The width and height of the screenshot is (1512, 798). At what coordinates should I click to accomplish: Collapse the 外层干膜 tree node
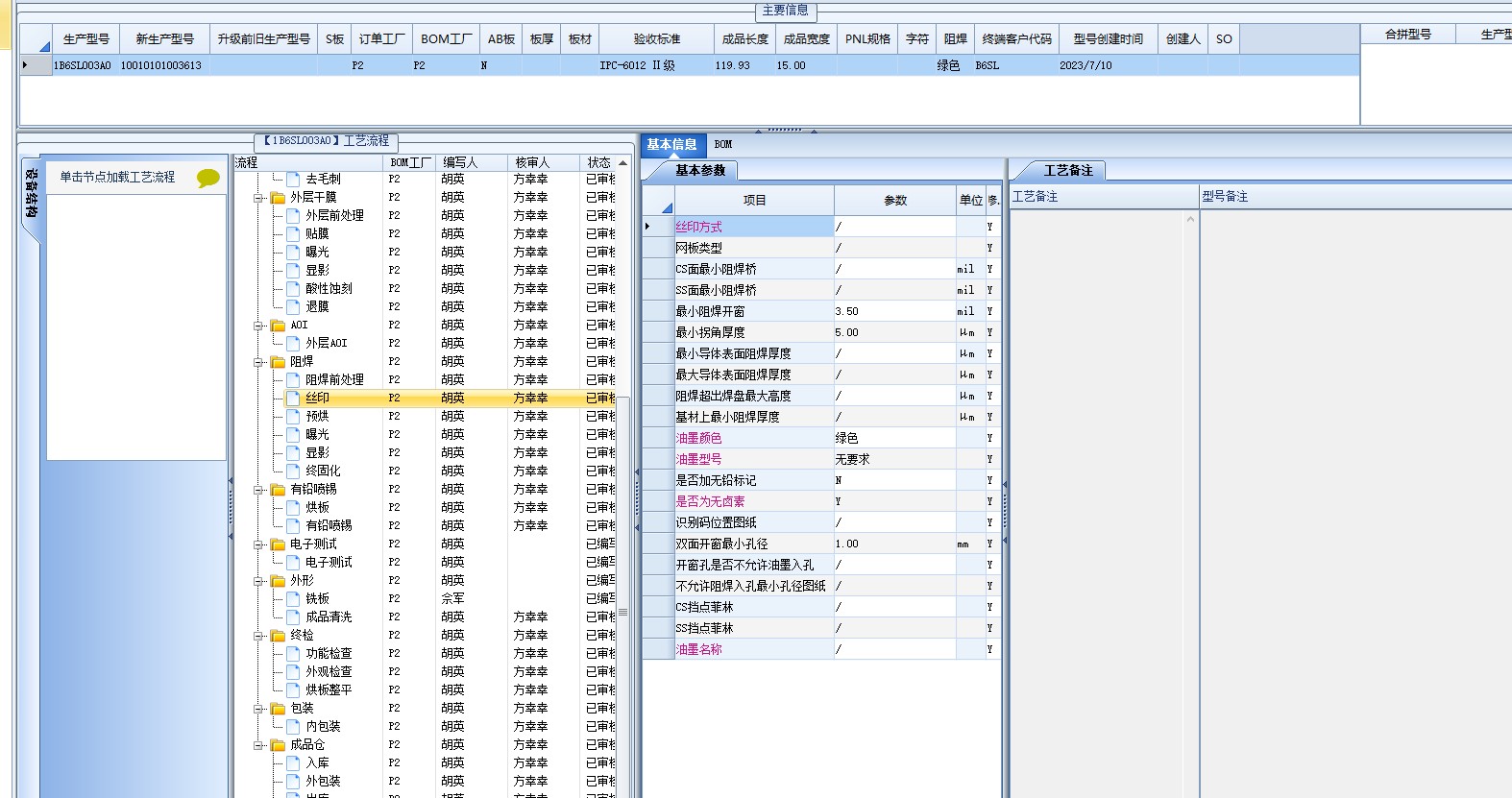pos(258,198)
